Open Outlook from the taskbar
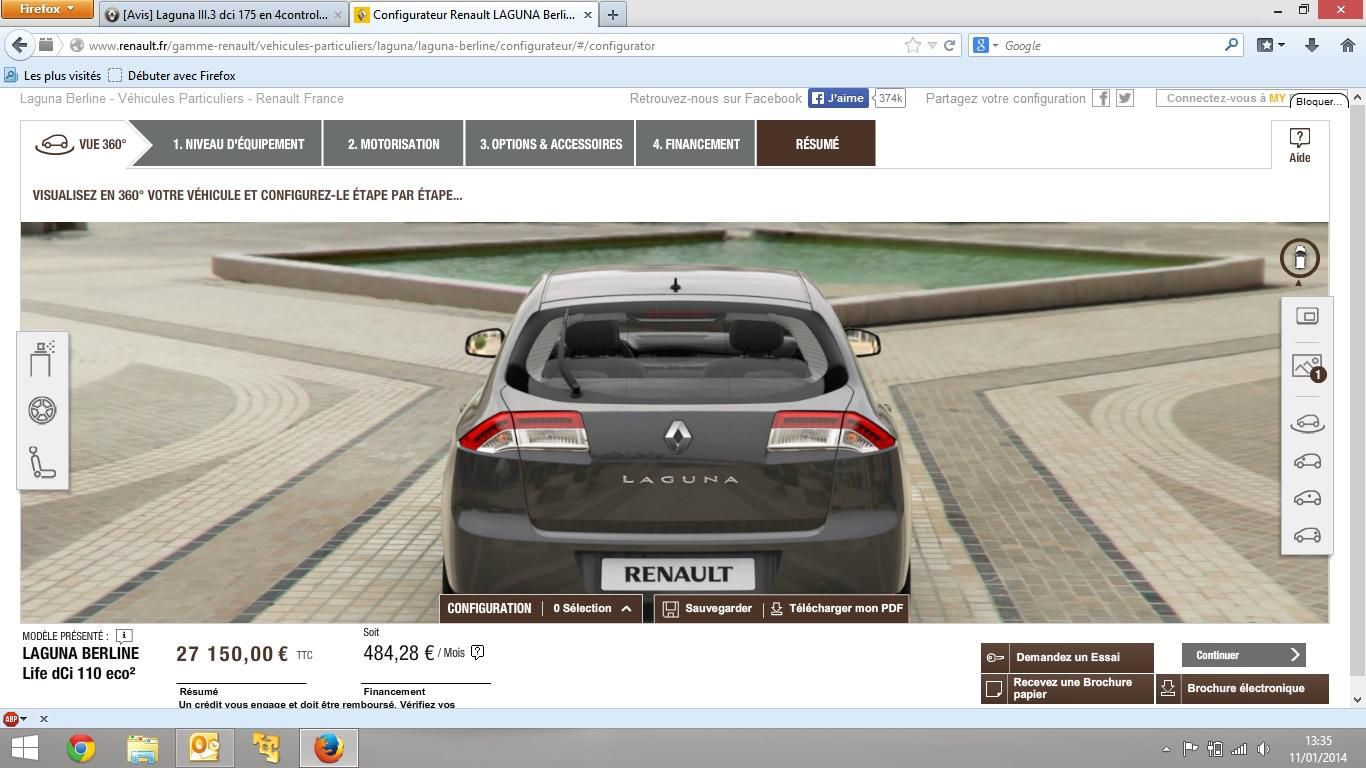The width and height of the screenshot is (1366, 768). pyautogui.click(x=204, y=748)
